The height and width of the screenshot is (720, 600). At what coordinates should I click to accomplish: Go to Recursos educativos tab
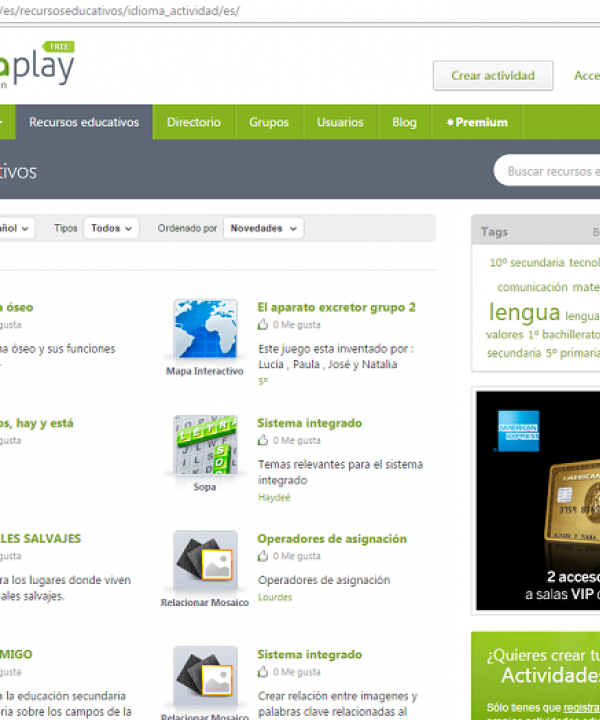tap(84, 122)
